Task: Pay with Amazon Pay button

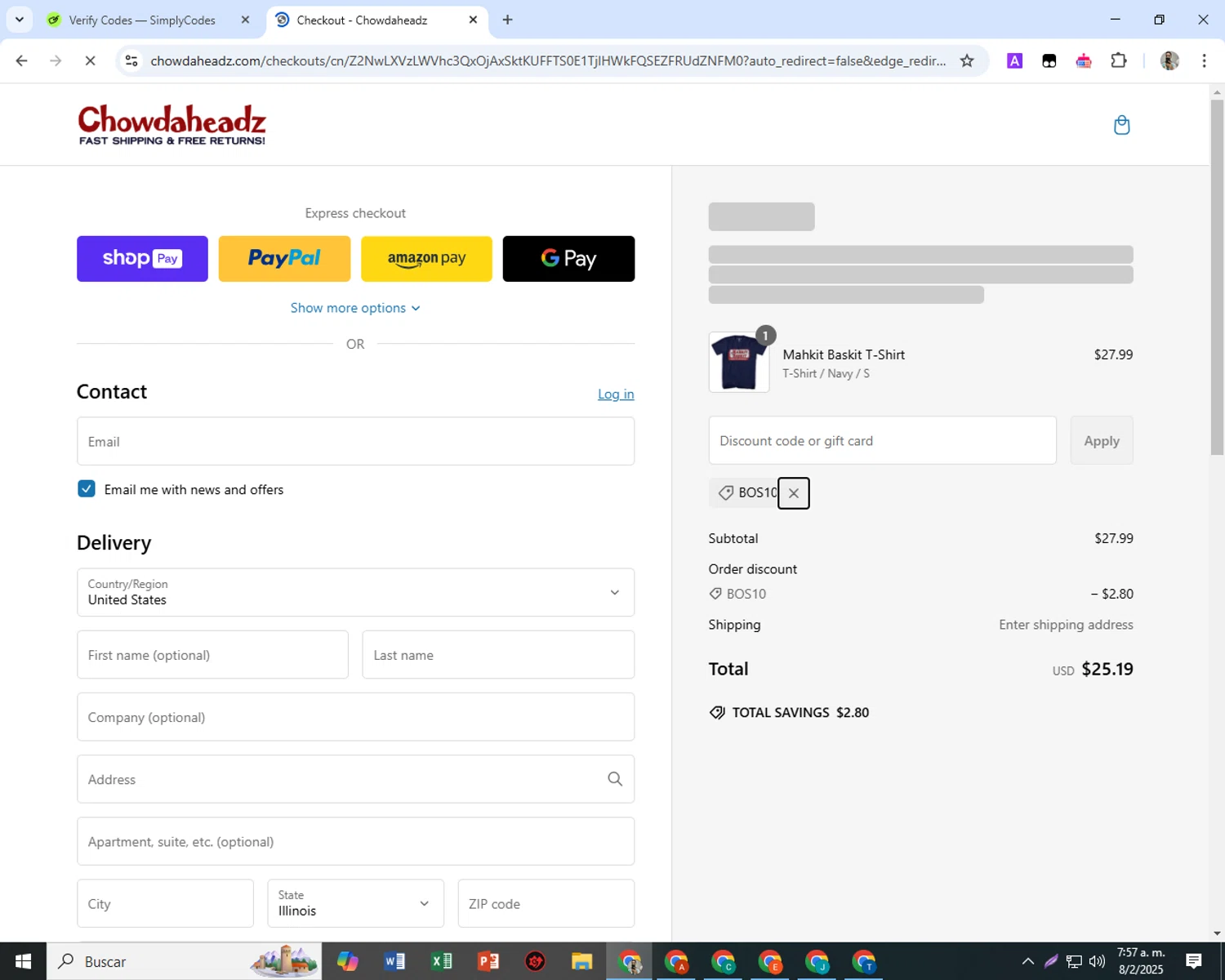Action: pos(426,259)
